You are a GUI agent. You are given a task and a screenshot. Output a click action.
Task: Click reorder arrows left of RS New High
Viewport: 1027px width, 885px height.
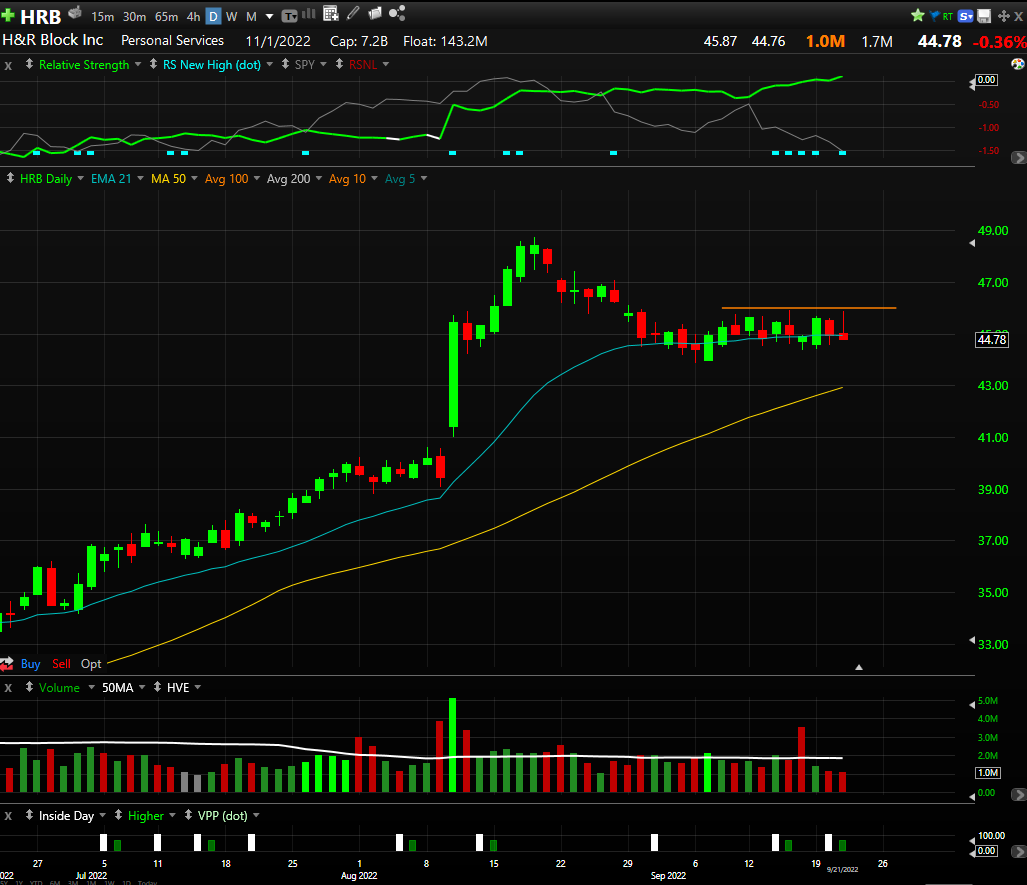tap(153, 64)
